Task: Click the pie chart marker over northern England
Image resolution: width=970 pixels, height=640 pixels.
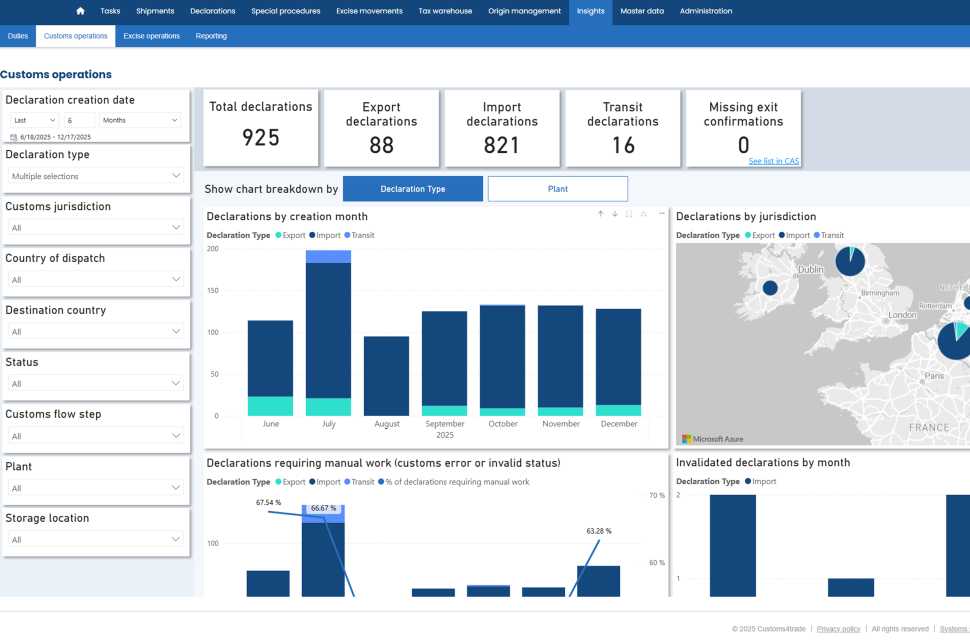Action: (851, 261)
